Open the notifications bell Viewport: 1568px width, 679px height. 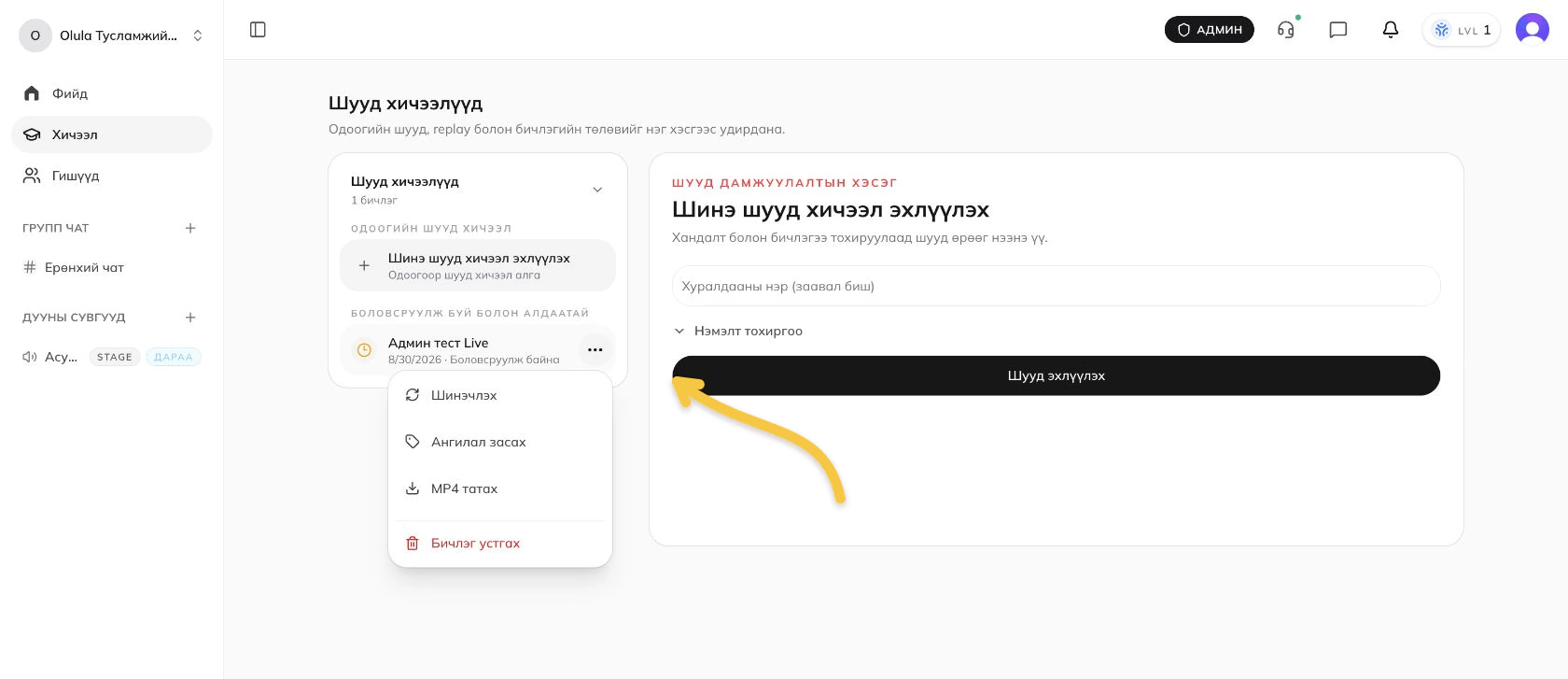pyautogui.click(x=1391, y=30)
